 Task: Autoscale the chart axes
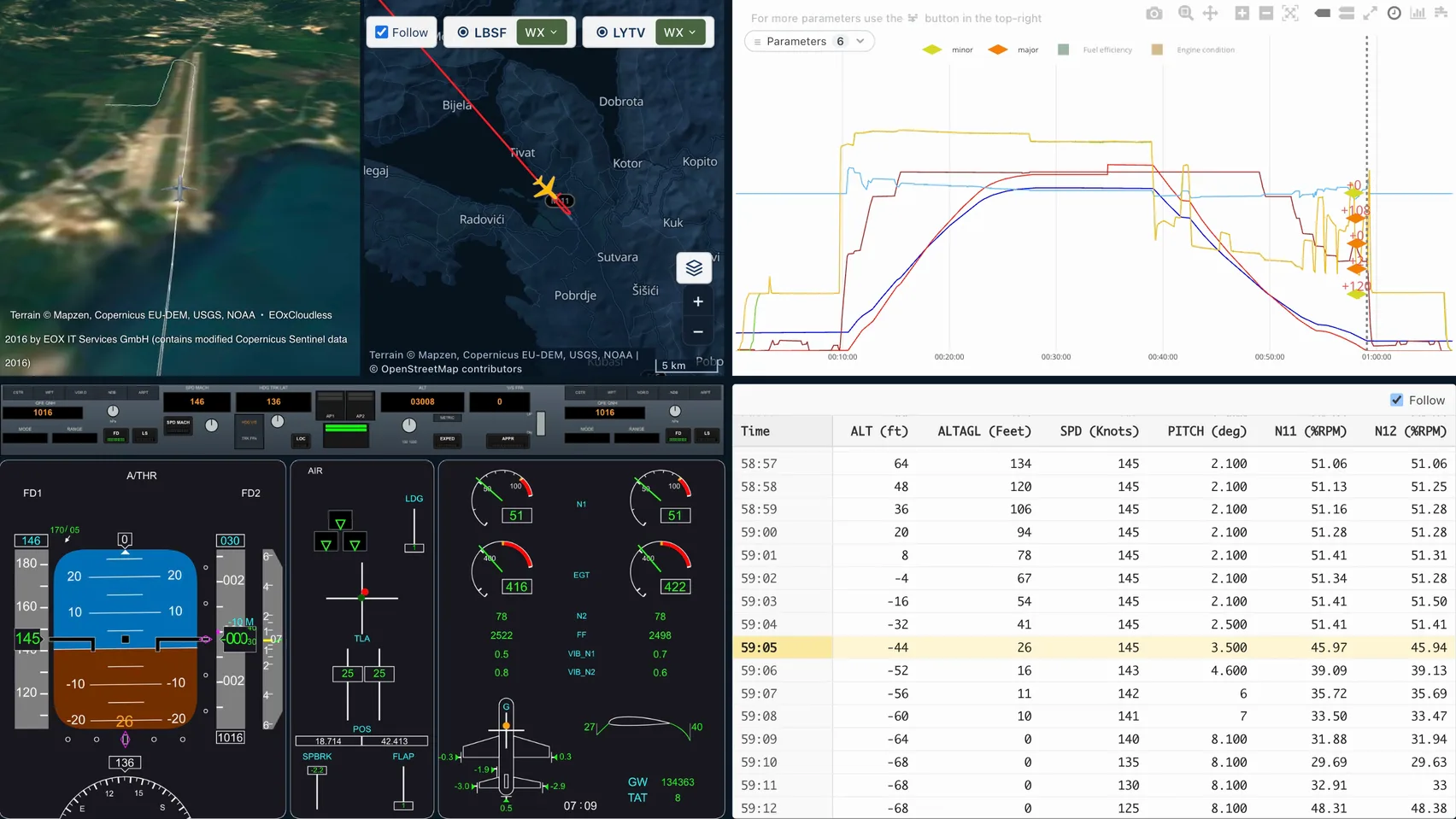click(1290, 13)
